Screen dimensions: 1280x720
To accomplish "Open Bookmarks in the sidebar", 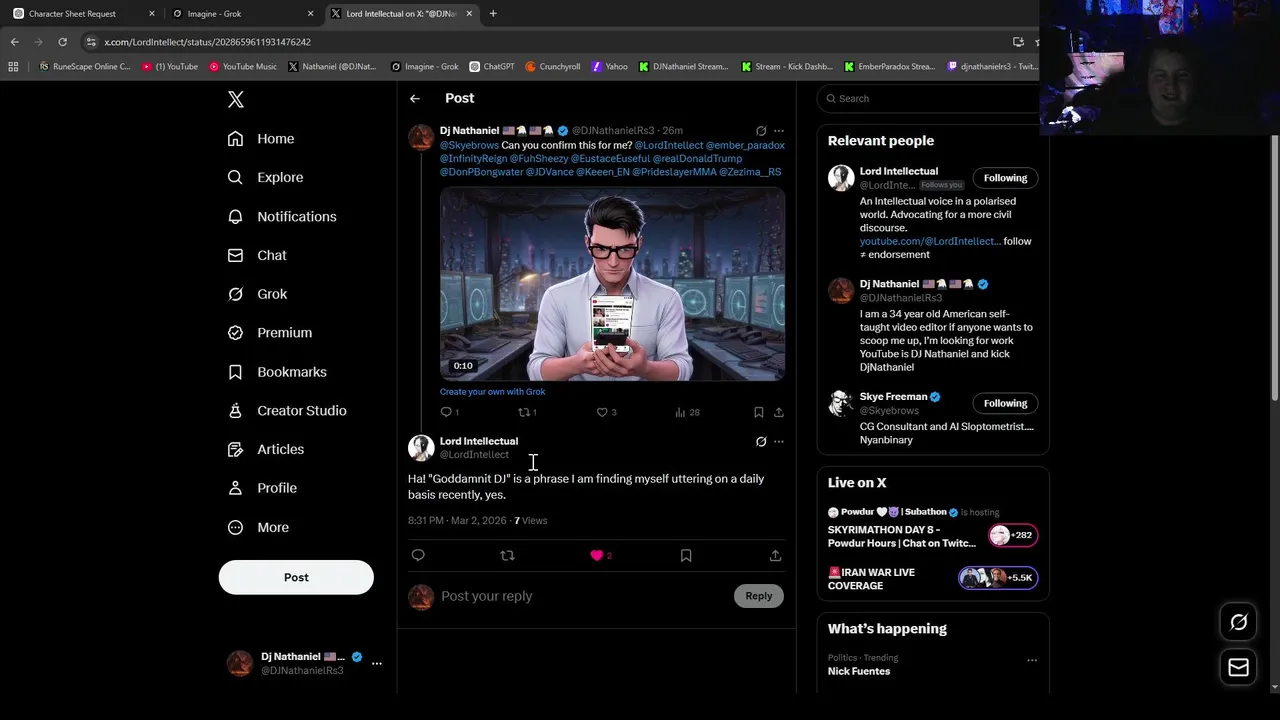I will pos(277,372).
